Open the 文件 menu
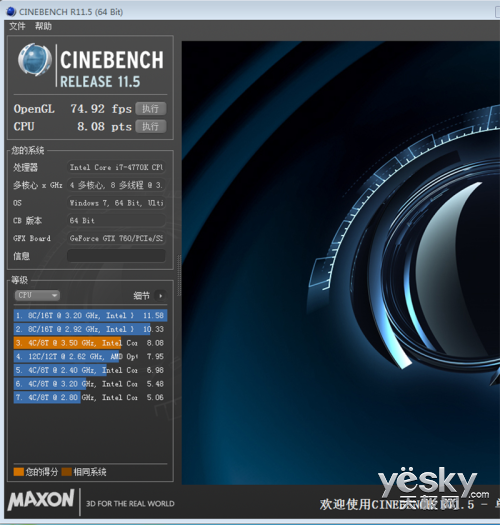The image size is (500, 525). 17,26
